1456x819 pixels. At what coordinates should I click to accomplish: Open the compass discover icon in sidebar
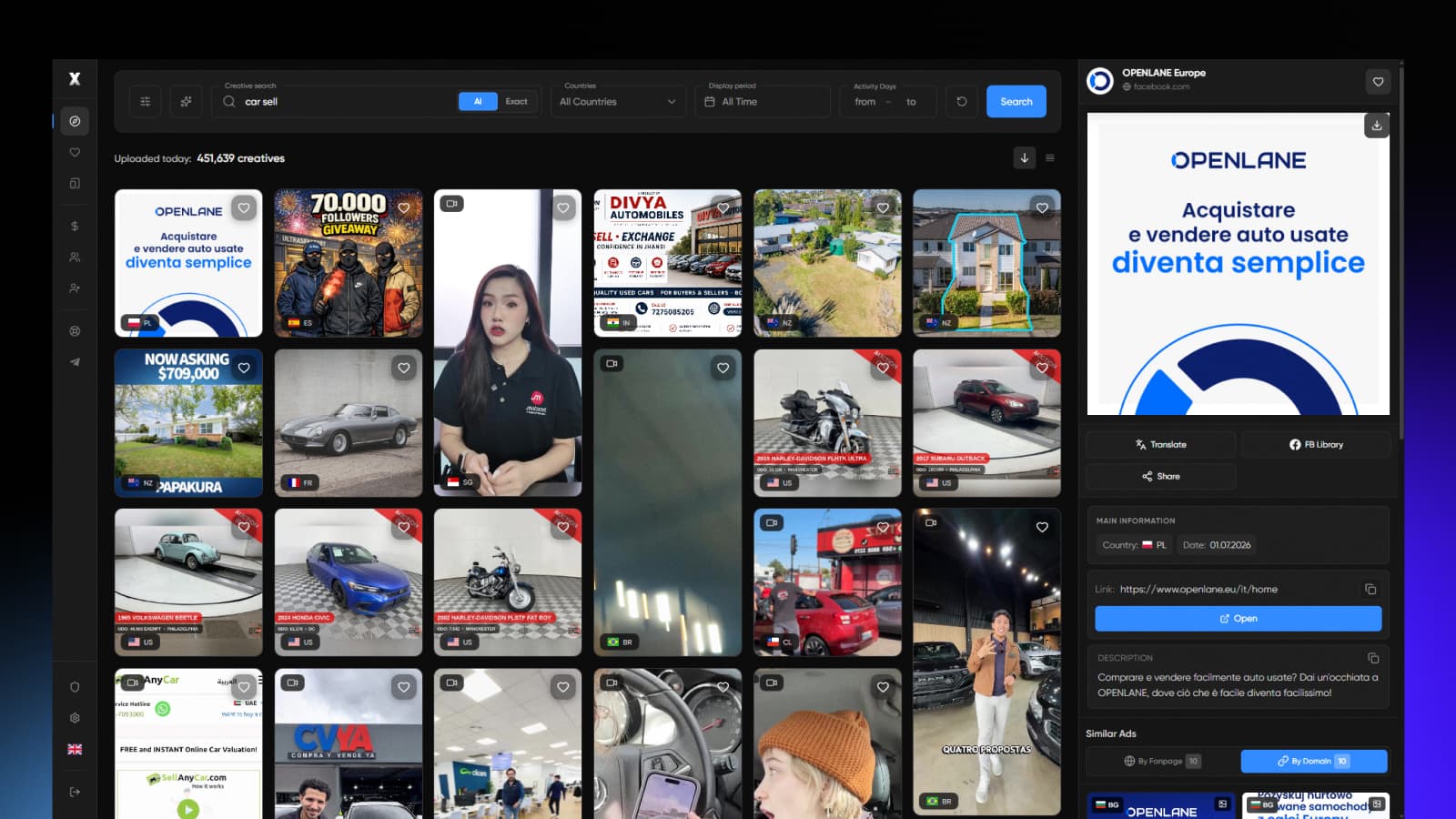tap(75, 121)
